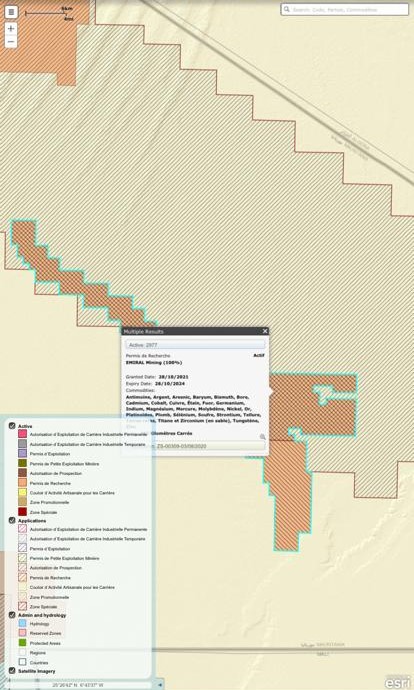Click the magnifier icon in search box
This screenshot has height=690, width=414.
(x=286, y=9)
